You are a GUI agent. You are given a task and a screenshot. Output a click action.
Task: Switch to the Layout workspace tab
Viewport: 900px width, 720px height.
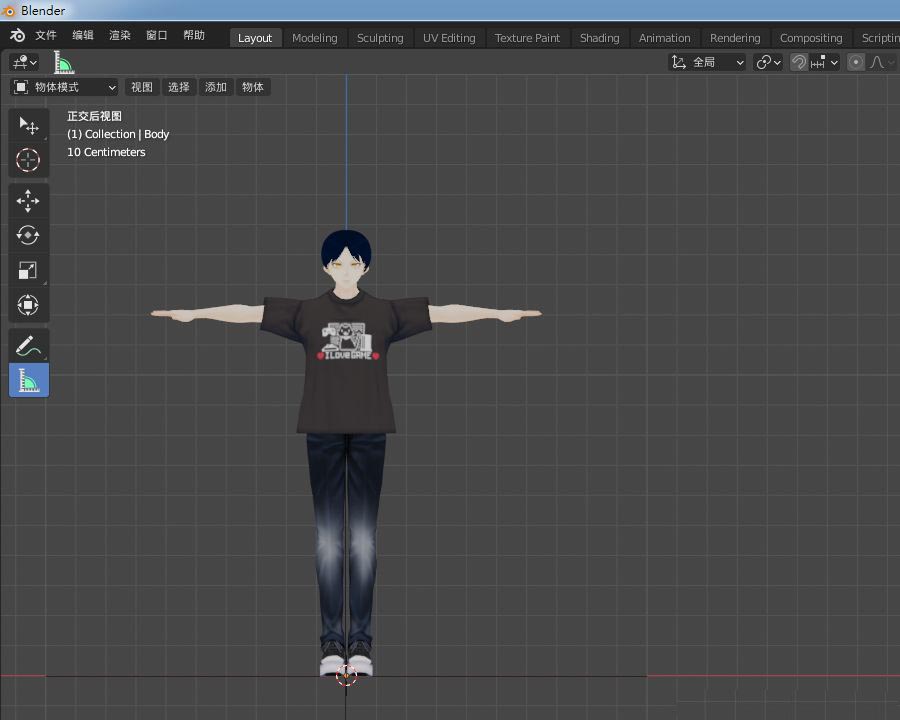tap(255, 38)
